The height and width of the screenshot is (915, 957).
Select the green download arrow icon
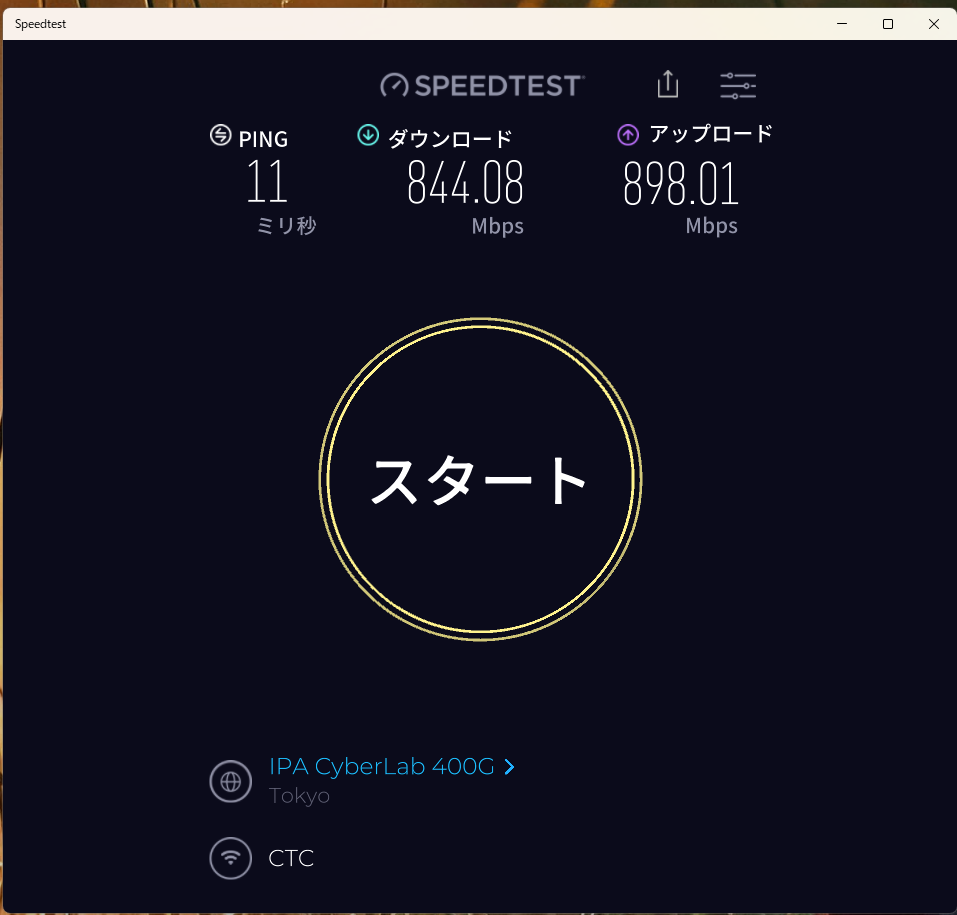366,134
